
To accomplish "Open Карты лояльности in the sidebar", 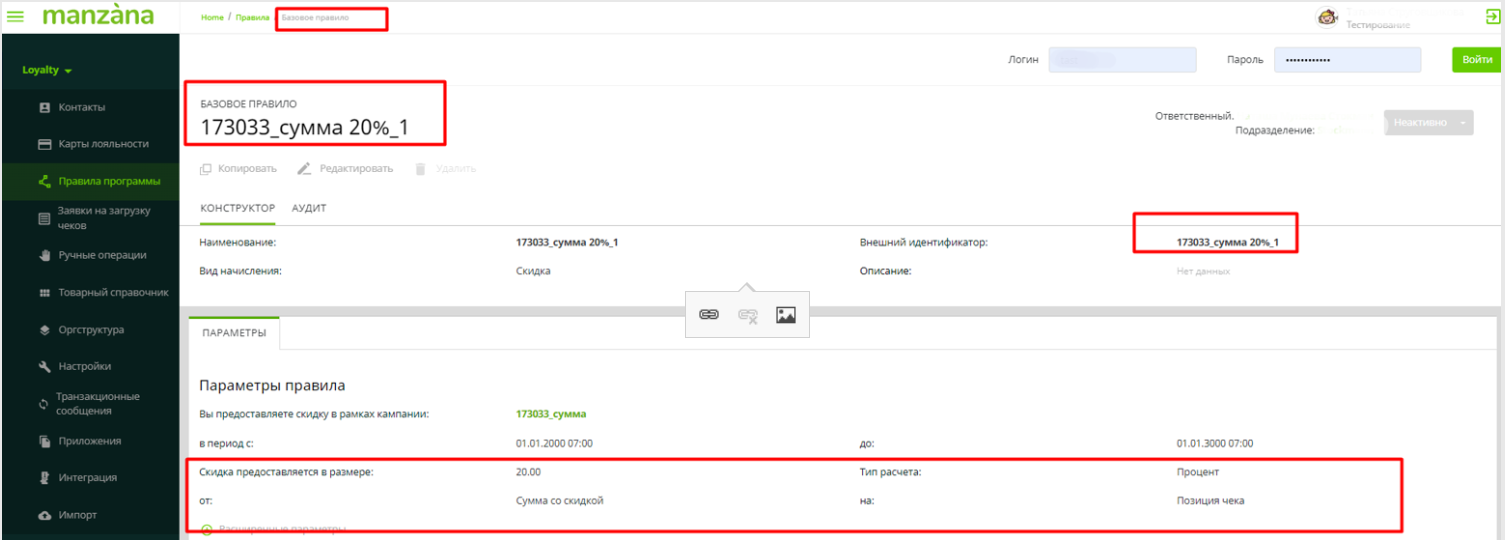I will [x=103, y=144].
